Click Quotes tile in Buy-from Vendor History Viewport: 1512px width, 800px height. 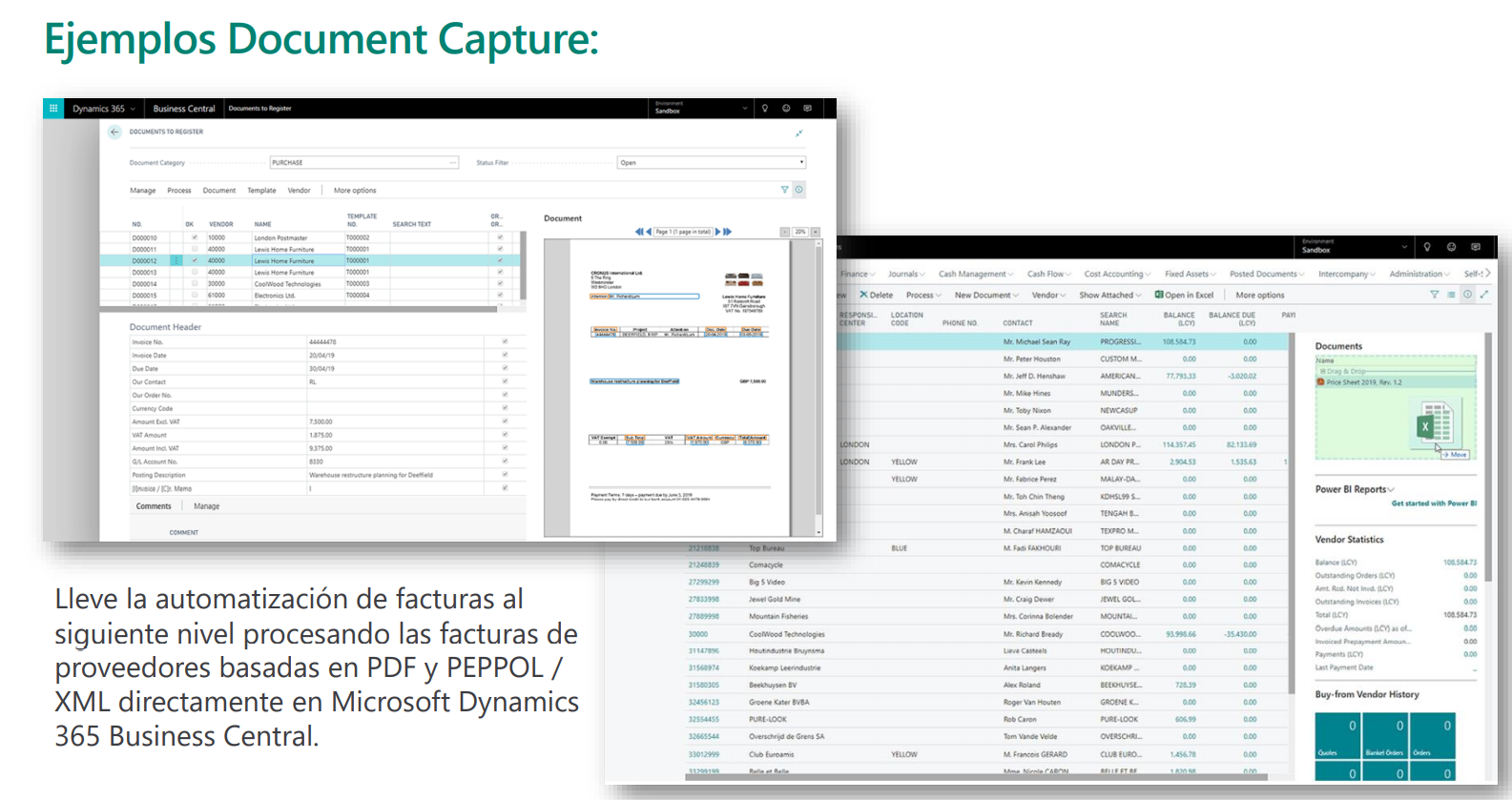click(1338, 736)
